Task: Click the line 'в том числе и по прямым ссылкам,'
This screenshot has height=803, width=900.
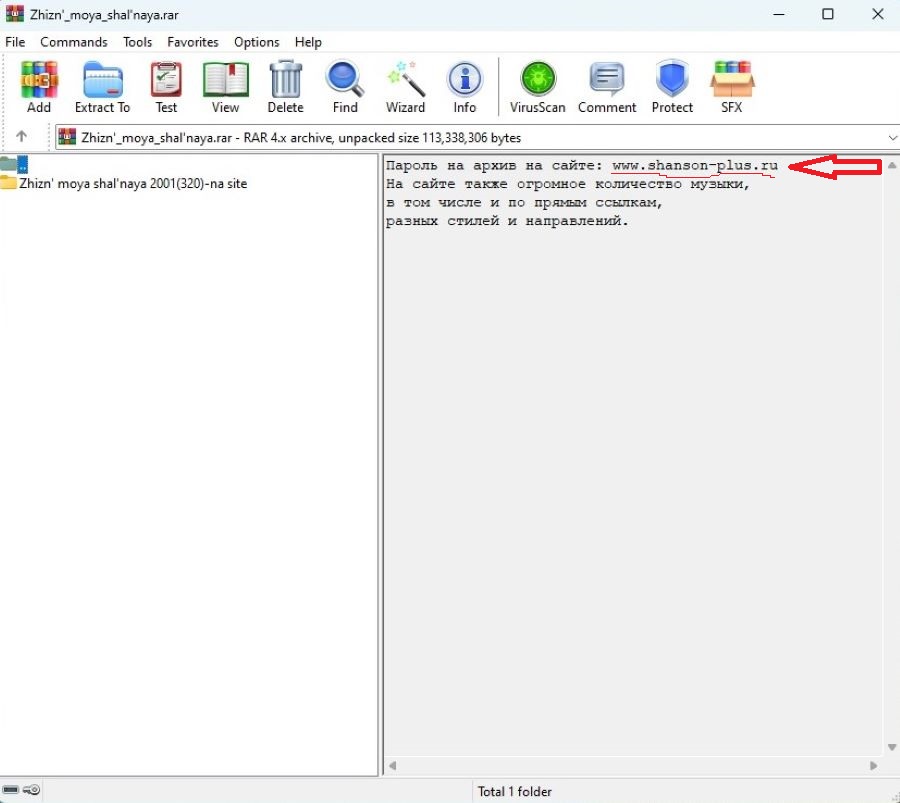Action: point(524,203)
